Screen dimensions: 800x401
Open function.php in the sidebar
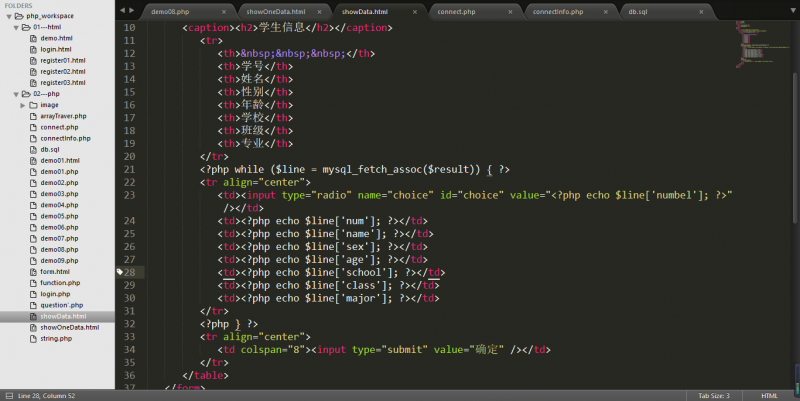click(59, 283)
